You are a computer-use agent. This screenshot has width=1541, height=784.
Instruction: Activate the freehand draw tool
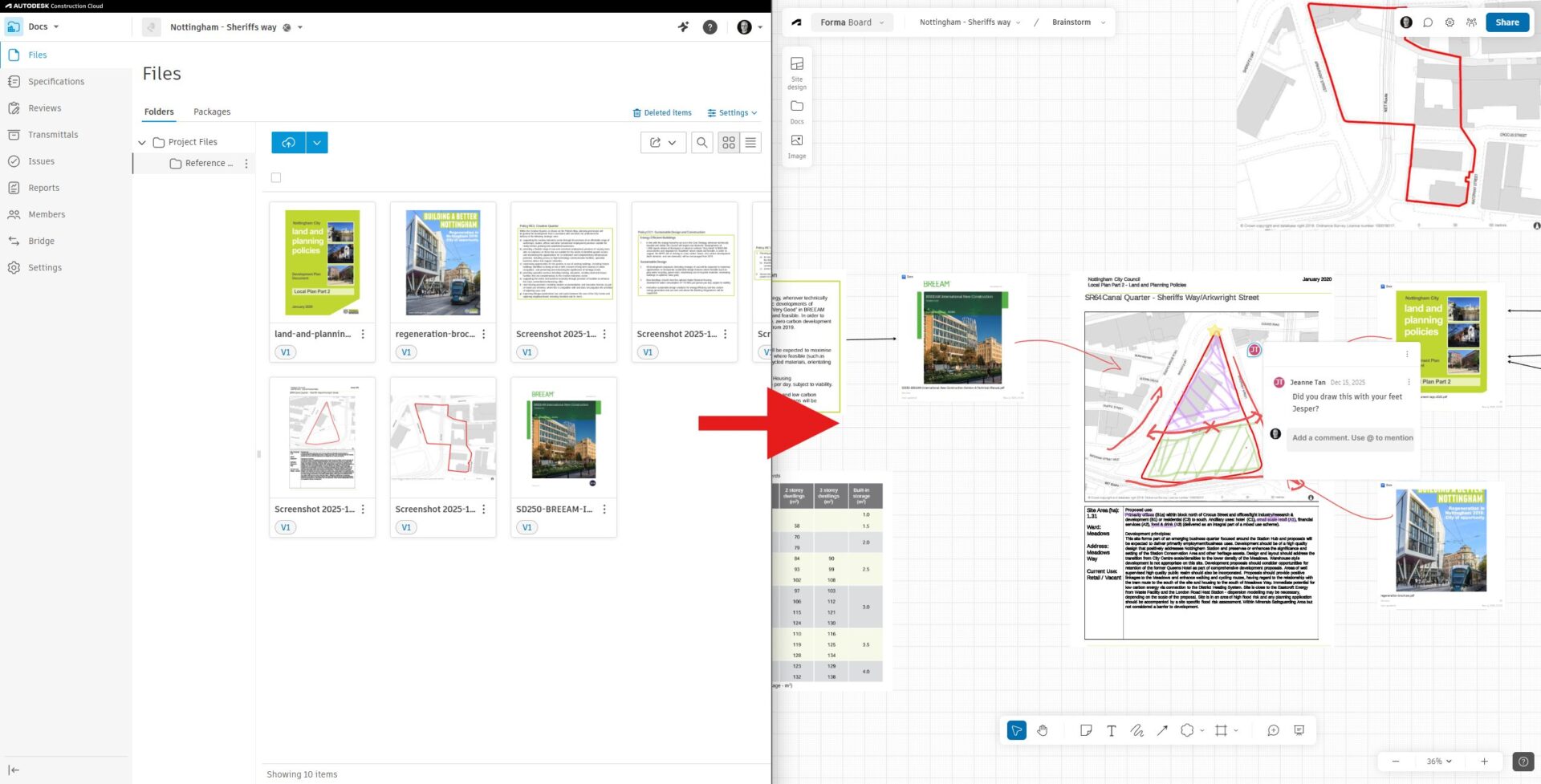coord(1136,730)
